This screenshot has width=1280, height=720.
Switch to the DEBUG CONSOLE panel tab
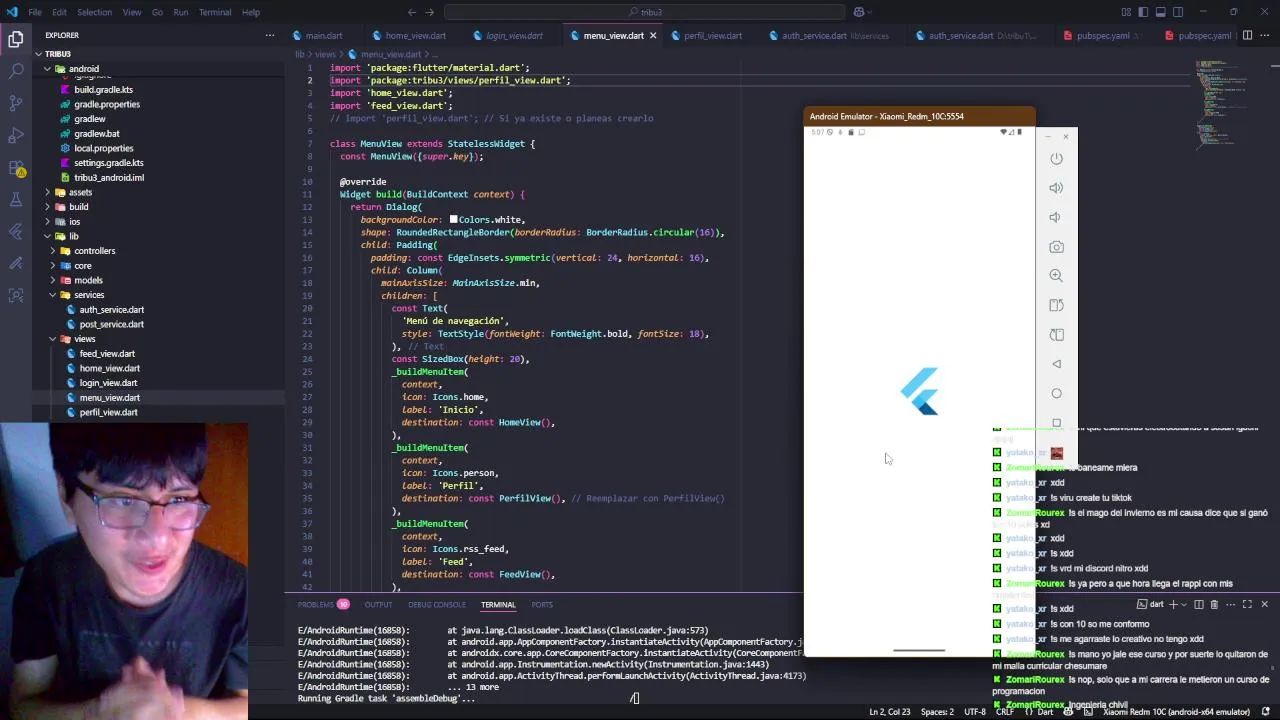(x=437, y=604)
